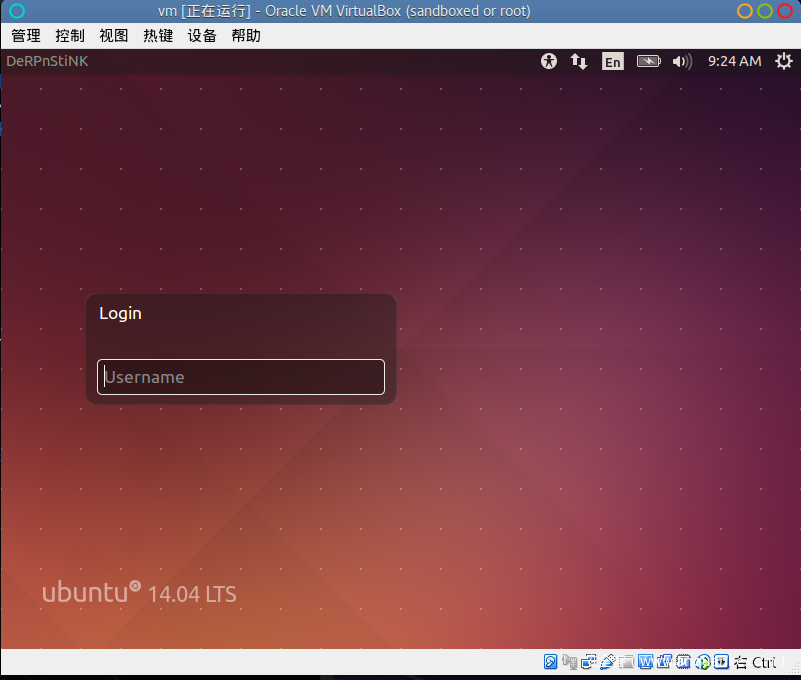
Task: Click the Login heading text
Action: pos(120,314)
